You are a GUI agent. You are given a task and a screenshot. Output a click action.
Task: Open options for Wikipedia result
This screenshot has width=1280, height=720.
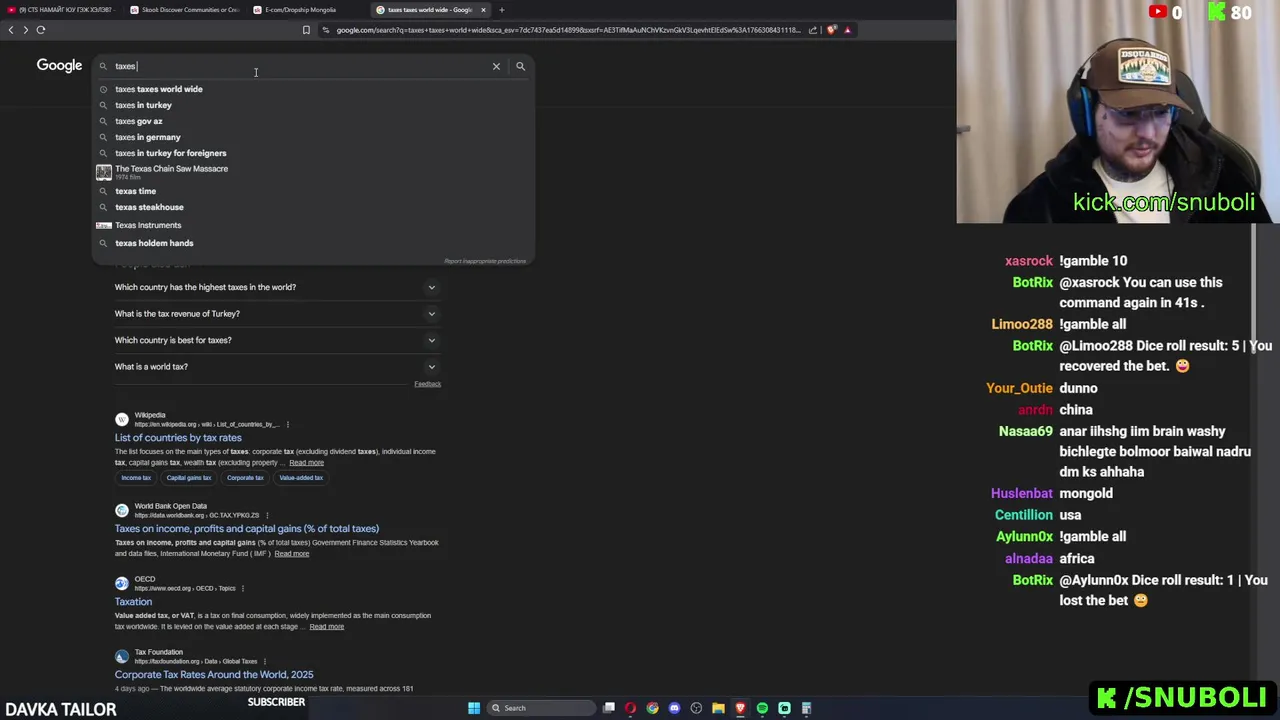coord(288,424)
